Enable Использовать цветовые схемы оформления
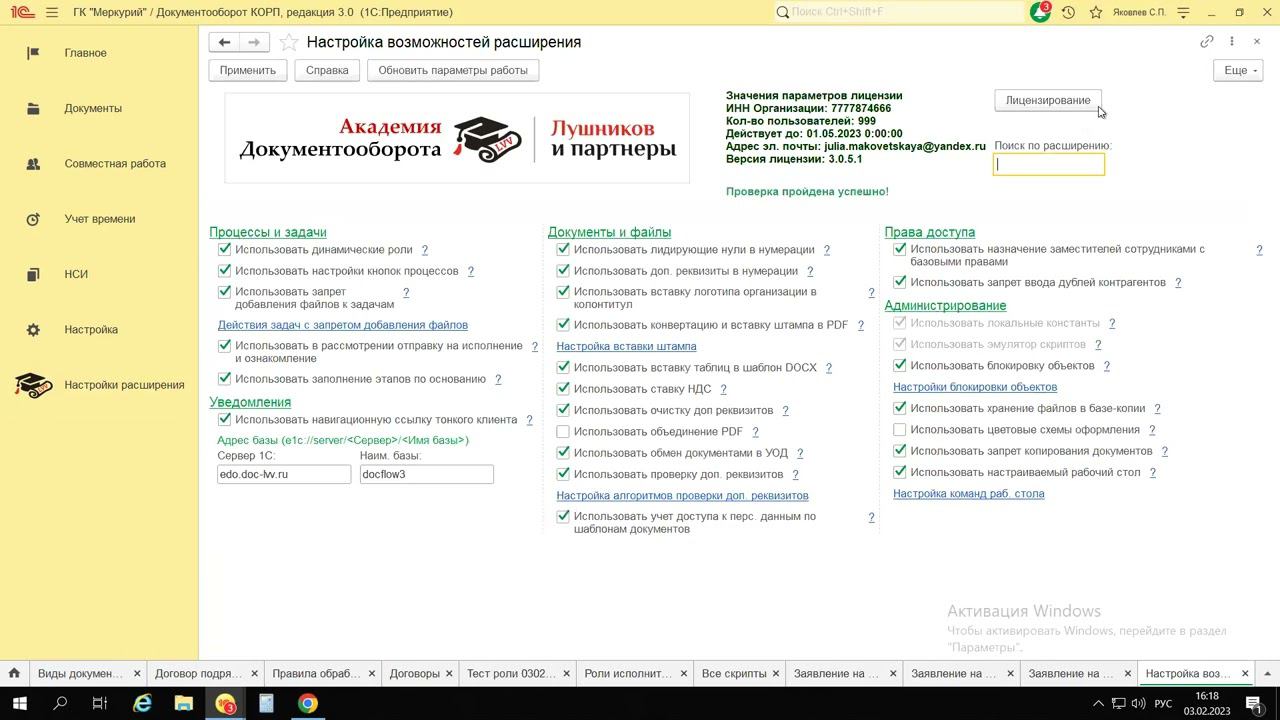Viewport: 1280px width, 720px height. coord(900,430)
